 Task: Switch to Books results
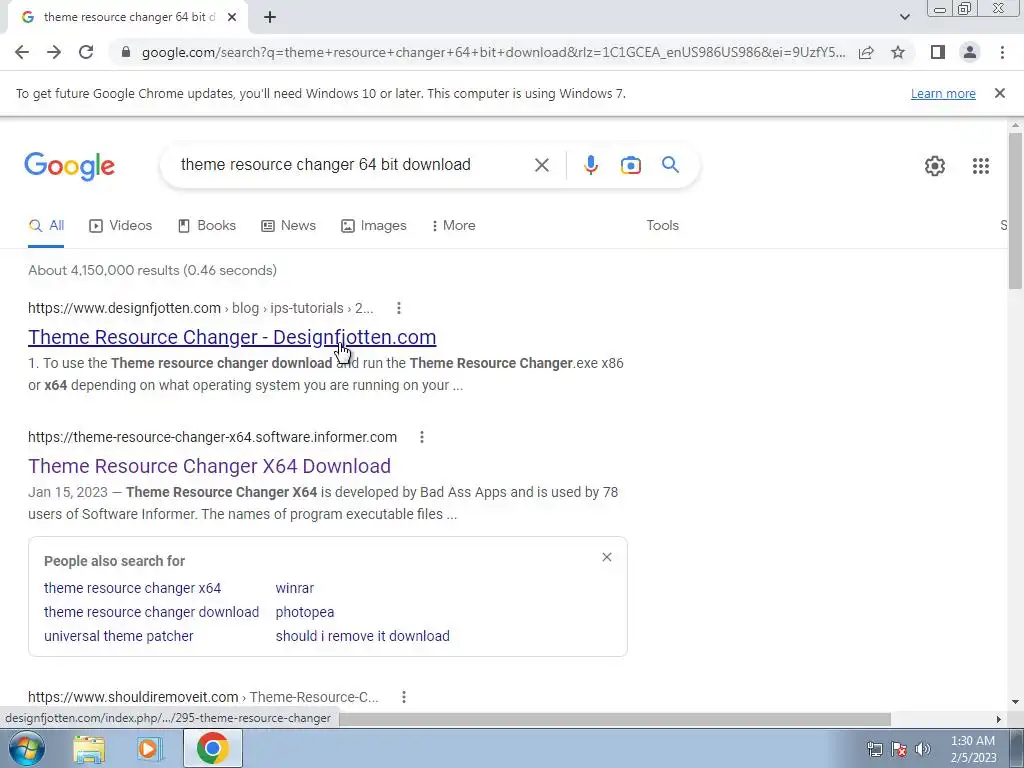[x=206, y=225]
